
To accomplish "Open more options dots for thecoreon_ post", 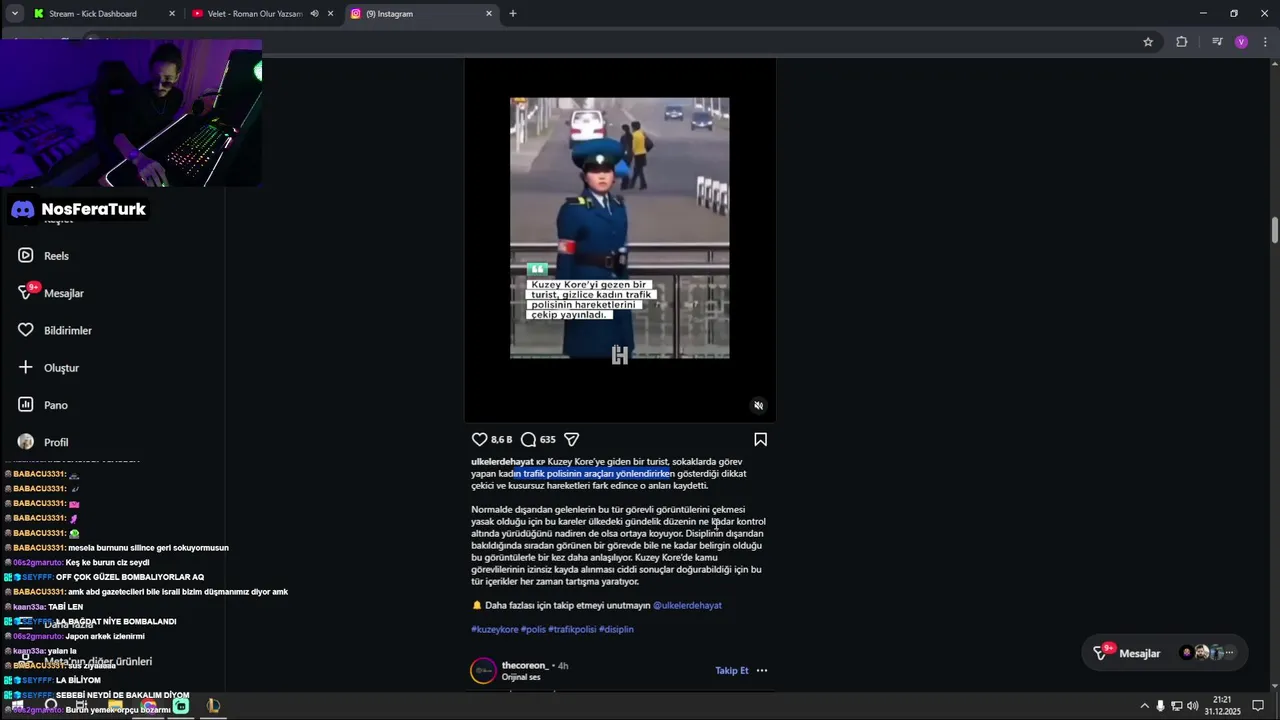I will (762, 671).
